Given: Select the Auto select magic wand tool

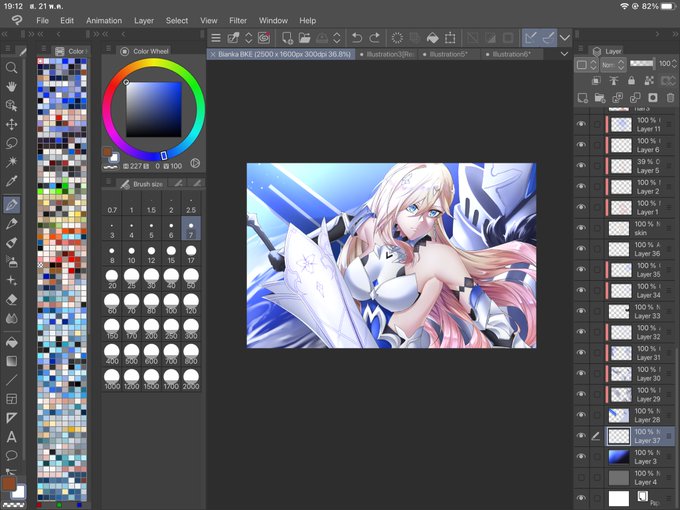Looking at the screenshot, I should tap(11, 162).
